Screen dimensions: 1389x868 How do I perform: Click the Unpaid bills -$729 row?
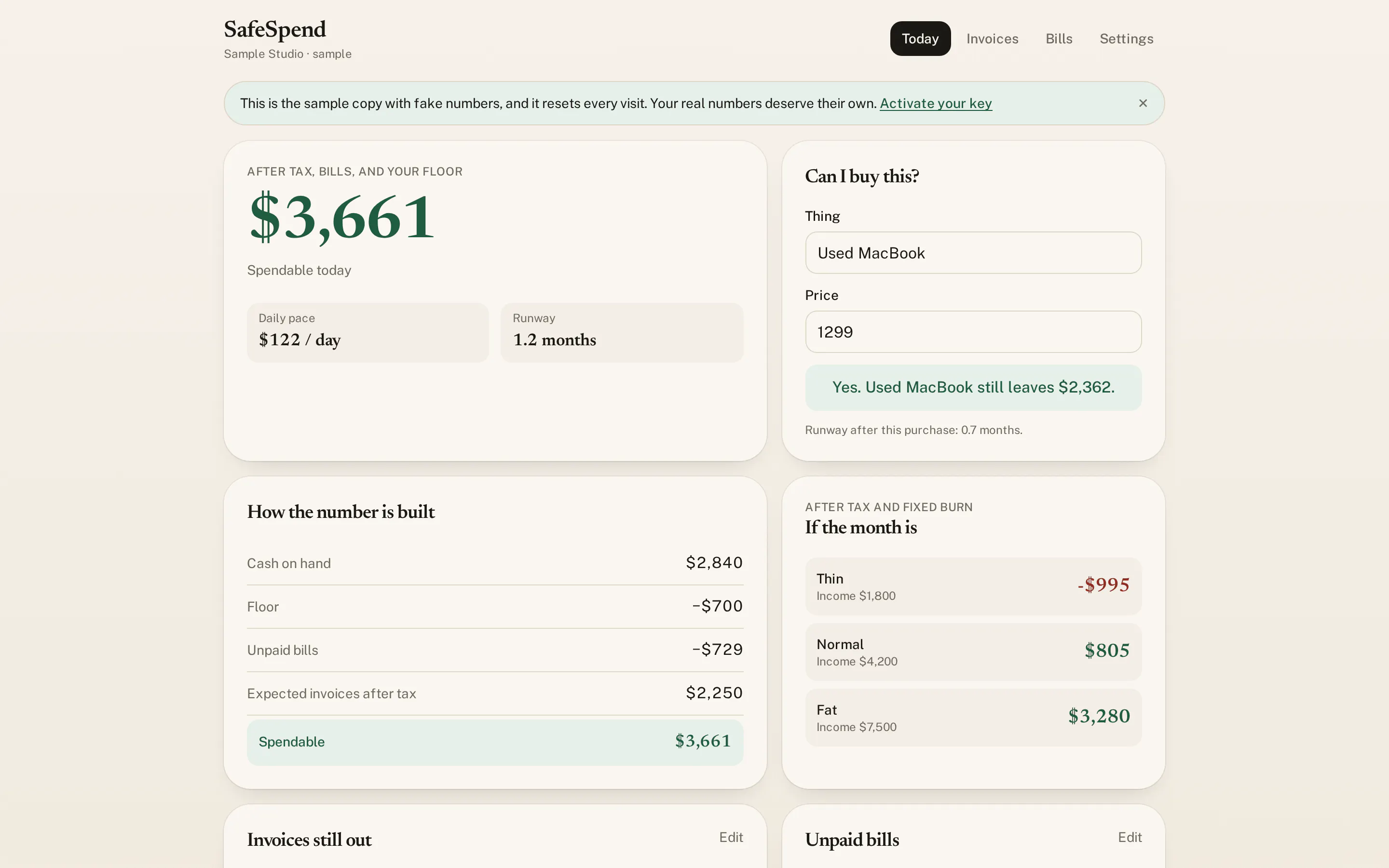(495, 650)
